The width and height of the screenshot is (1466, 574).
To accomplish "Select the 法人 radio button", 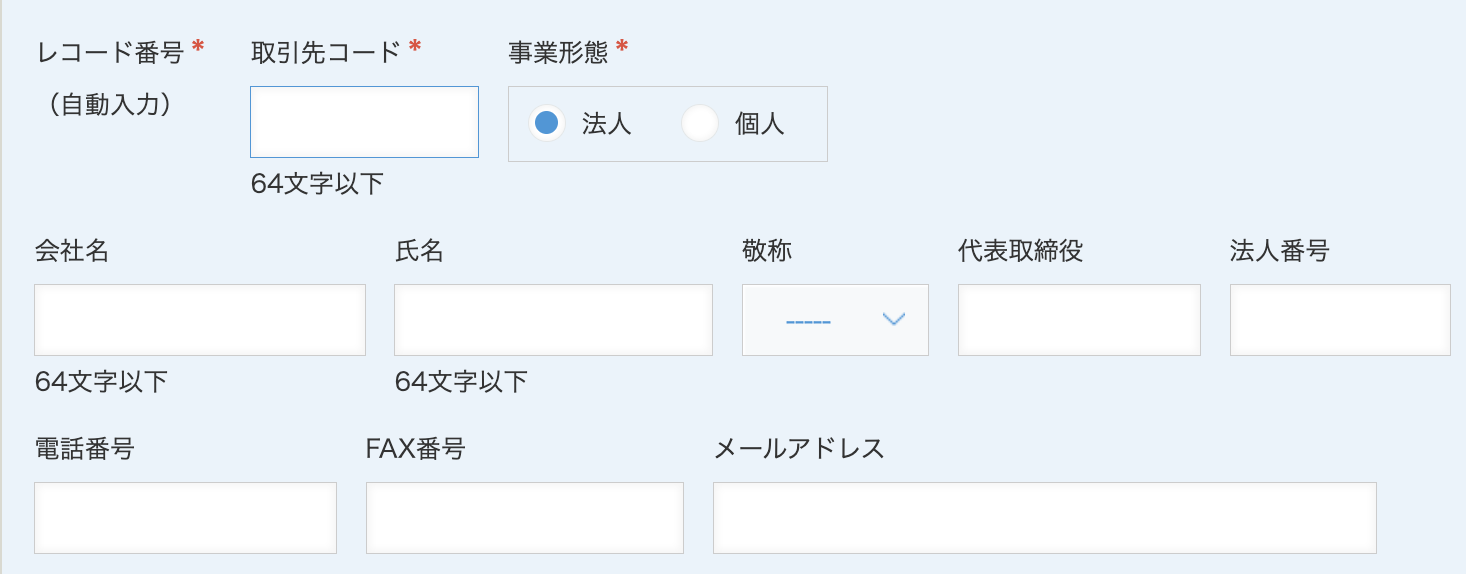I will [547, 124].
